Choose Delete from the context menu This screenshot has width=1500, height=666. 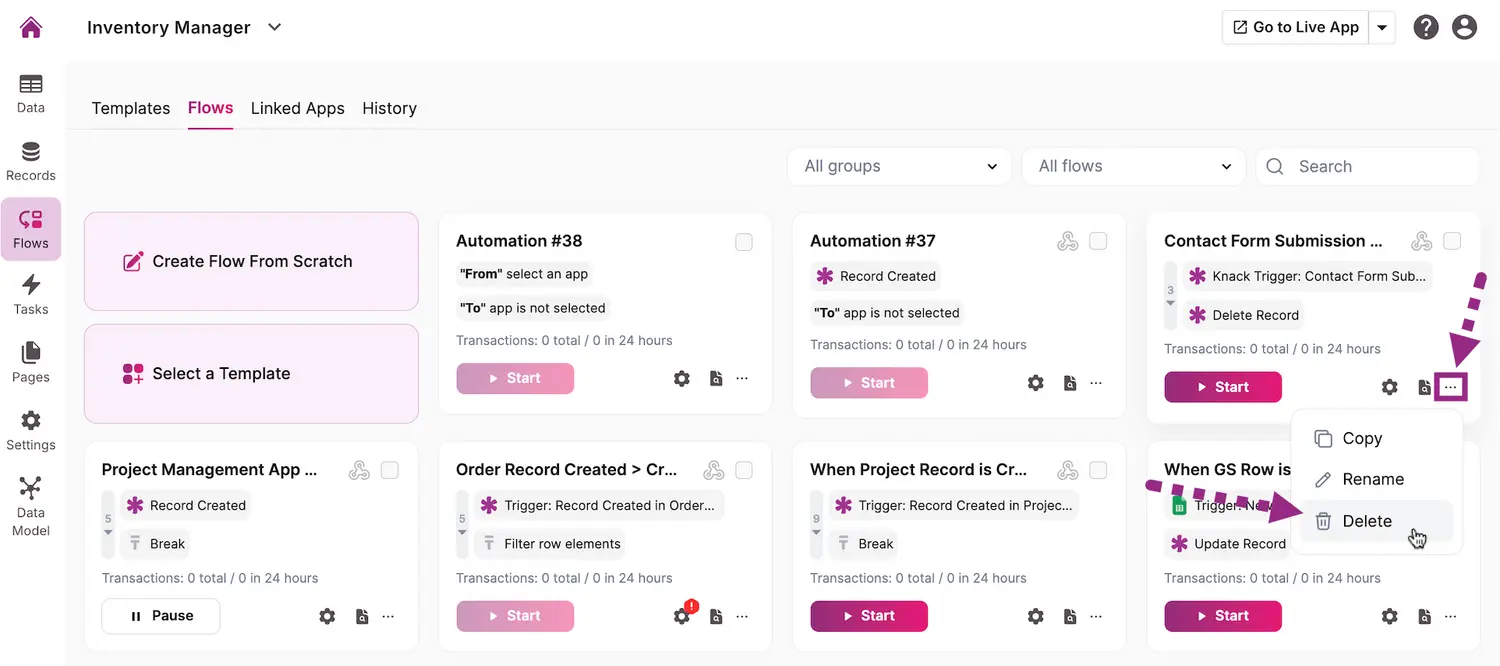pyautogui.click(x=1366, y=521)
